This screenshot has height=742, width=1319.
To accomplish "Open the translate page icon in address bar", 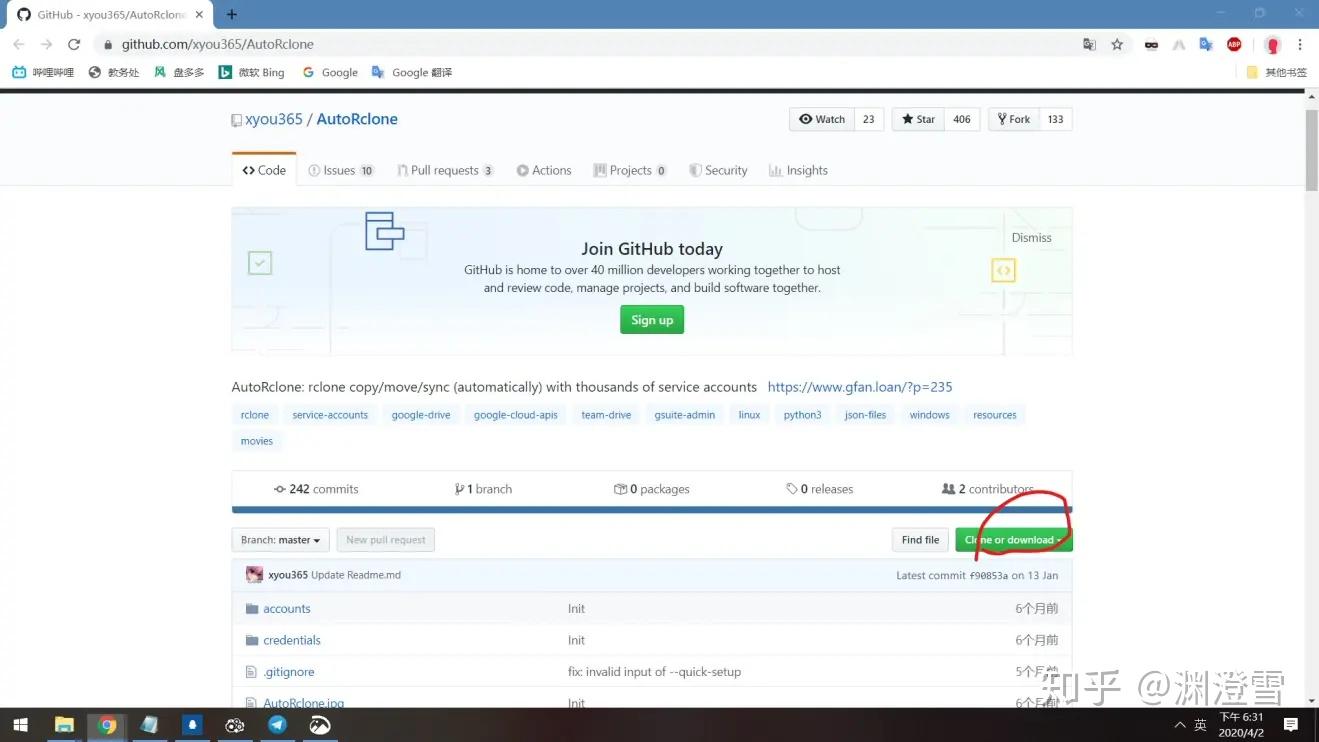I will pyautogui.click(x=1089, y=44).
